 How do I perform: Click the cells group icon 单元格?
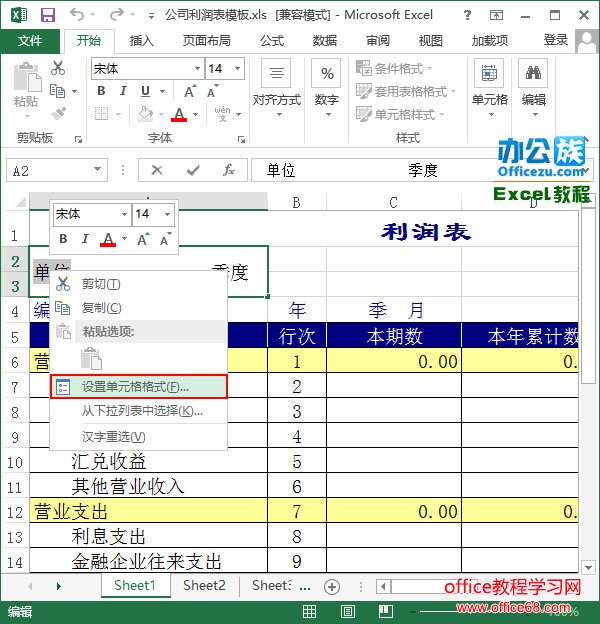pos(489,73)
